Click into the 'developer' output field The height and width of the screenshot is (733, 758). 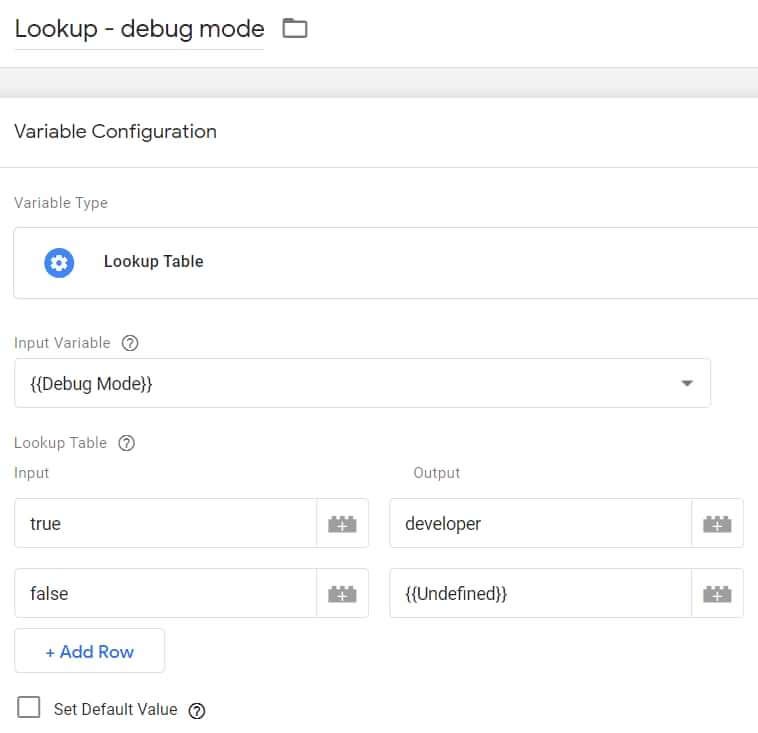[540, 524]
